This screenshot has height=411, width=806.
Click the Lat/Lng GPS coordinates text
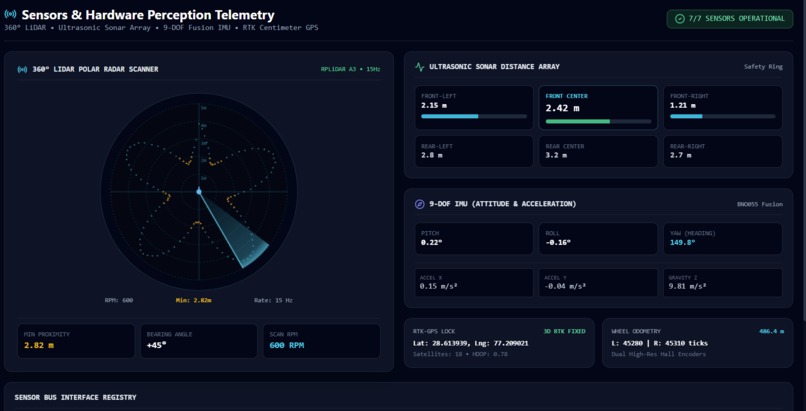click(x=470, y=343)
